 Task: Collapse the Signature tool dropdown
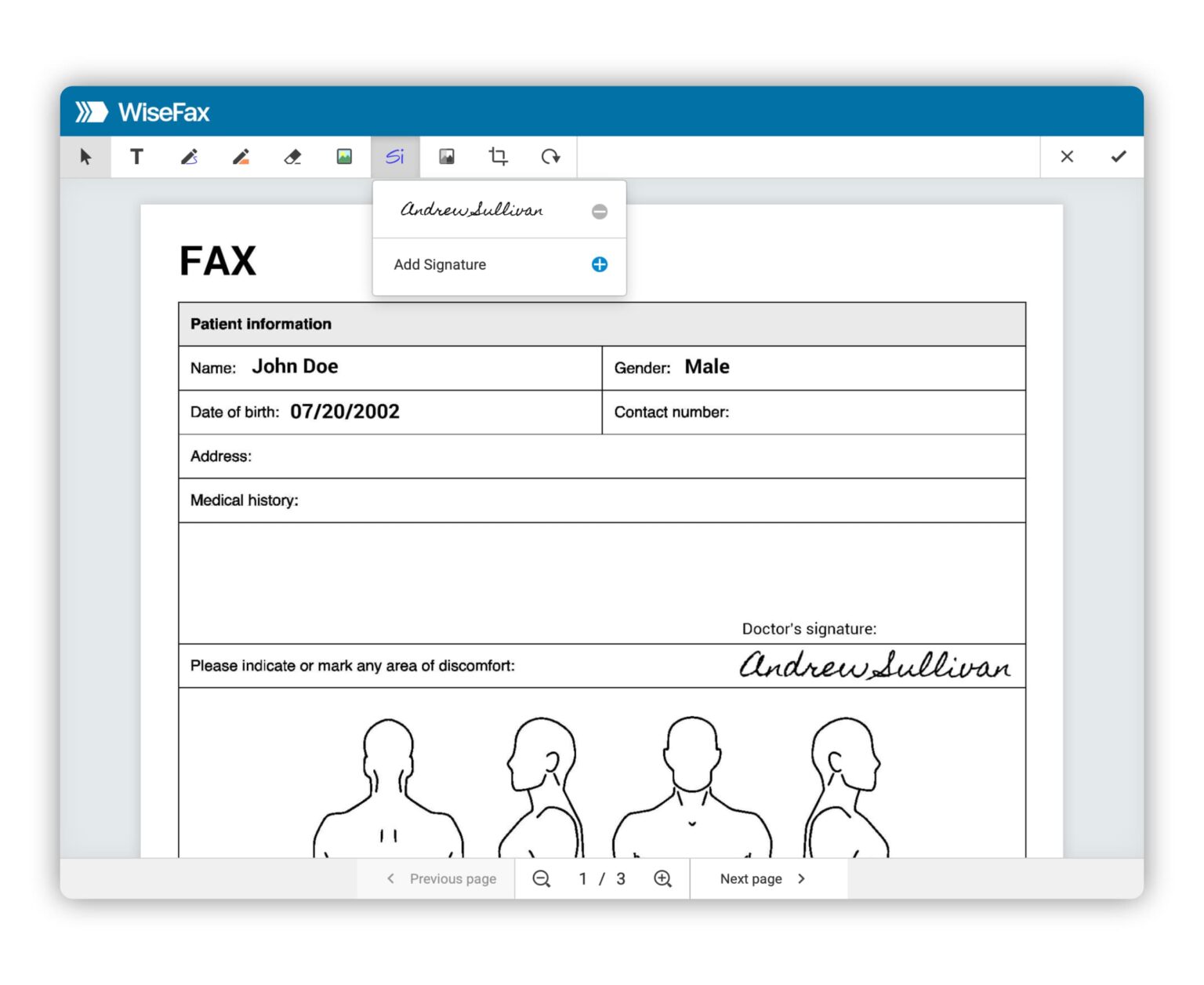(x=395, y=157)
